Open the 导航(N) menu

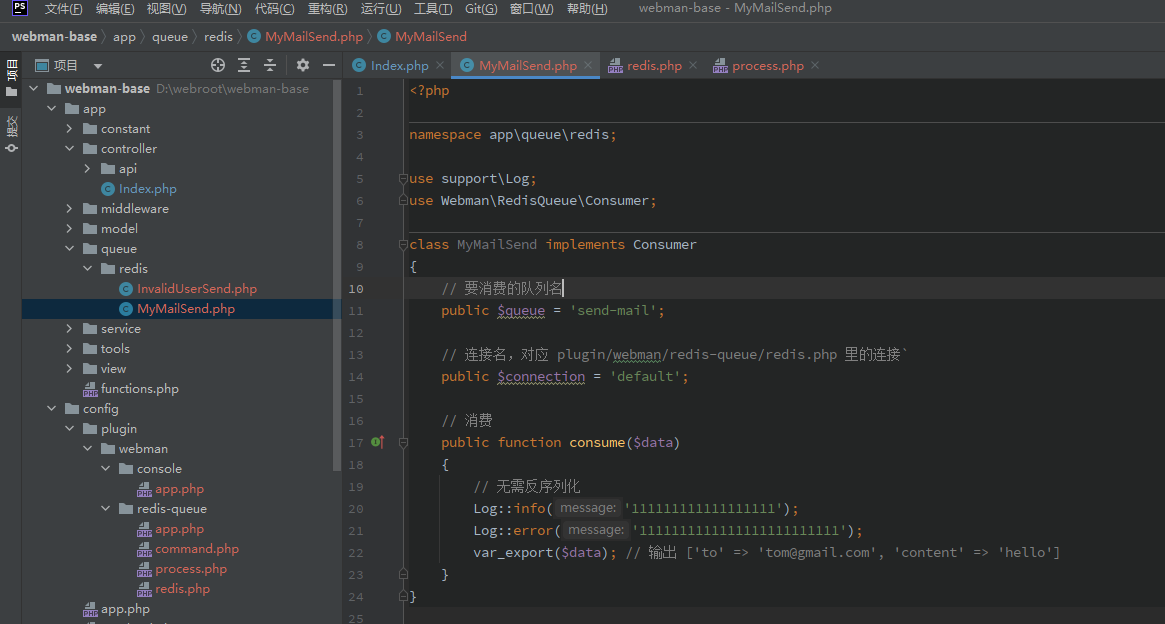point(221,8)
